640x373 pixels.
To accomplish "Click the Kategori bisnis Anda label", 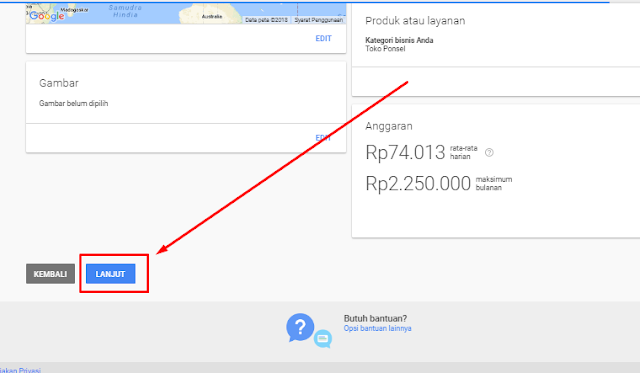I will click(399, 40).
